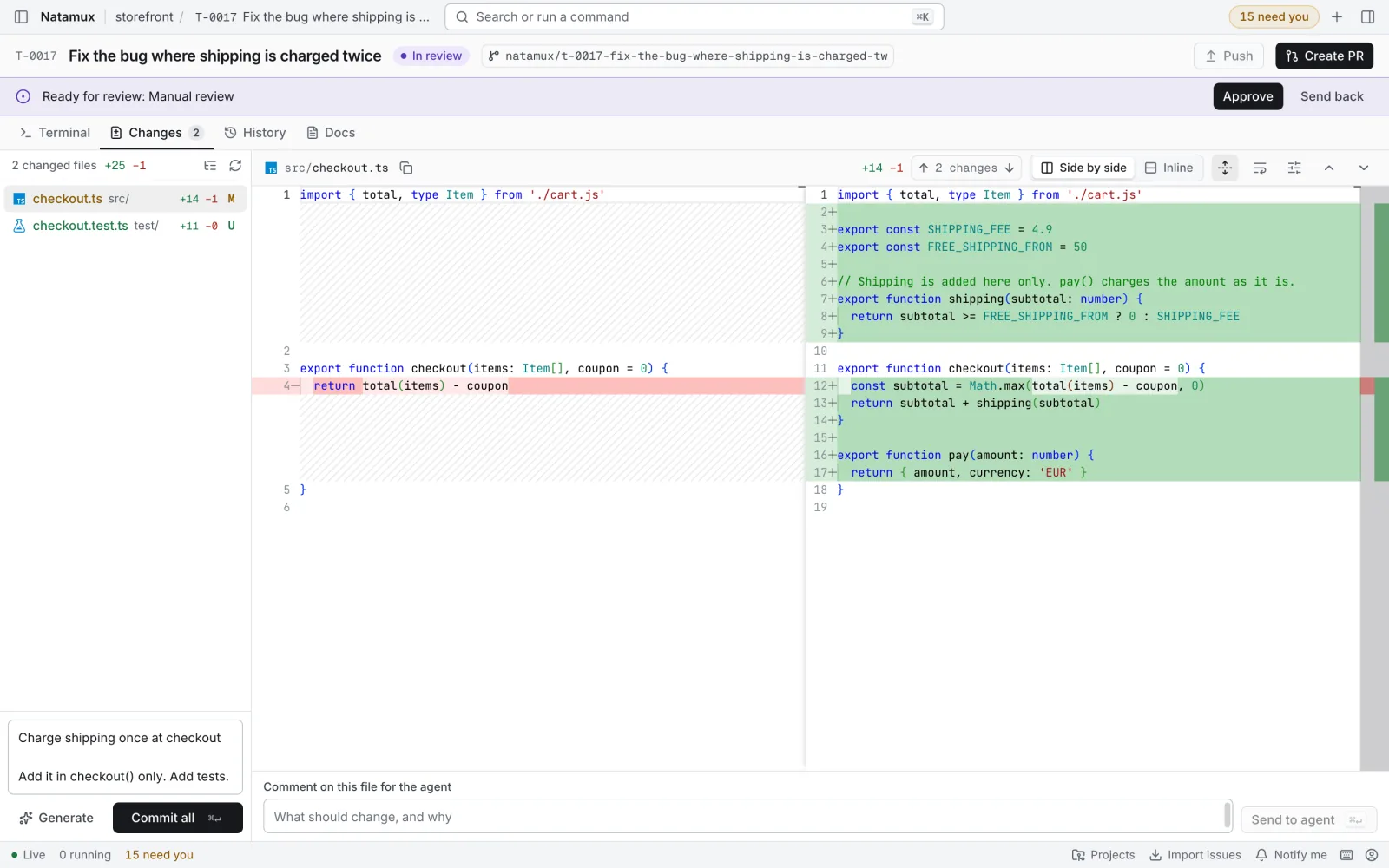
Task: Open the History tab
Action: point(255,133)
